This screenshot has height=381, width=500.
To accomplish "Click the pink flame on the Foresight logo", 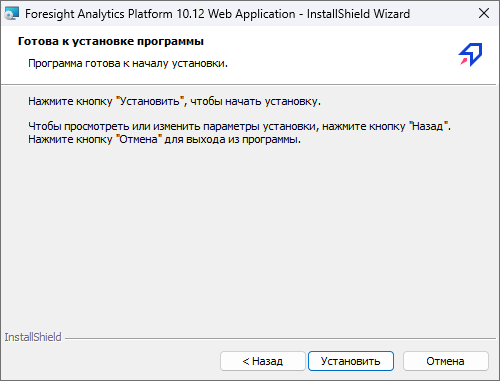I will (x=464, y=61).
